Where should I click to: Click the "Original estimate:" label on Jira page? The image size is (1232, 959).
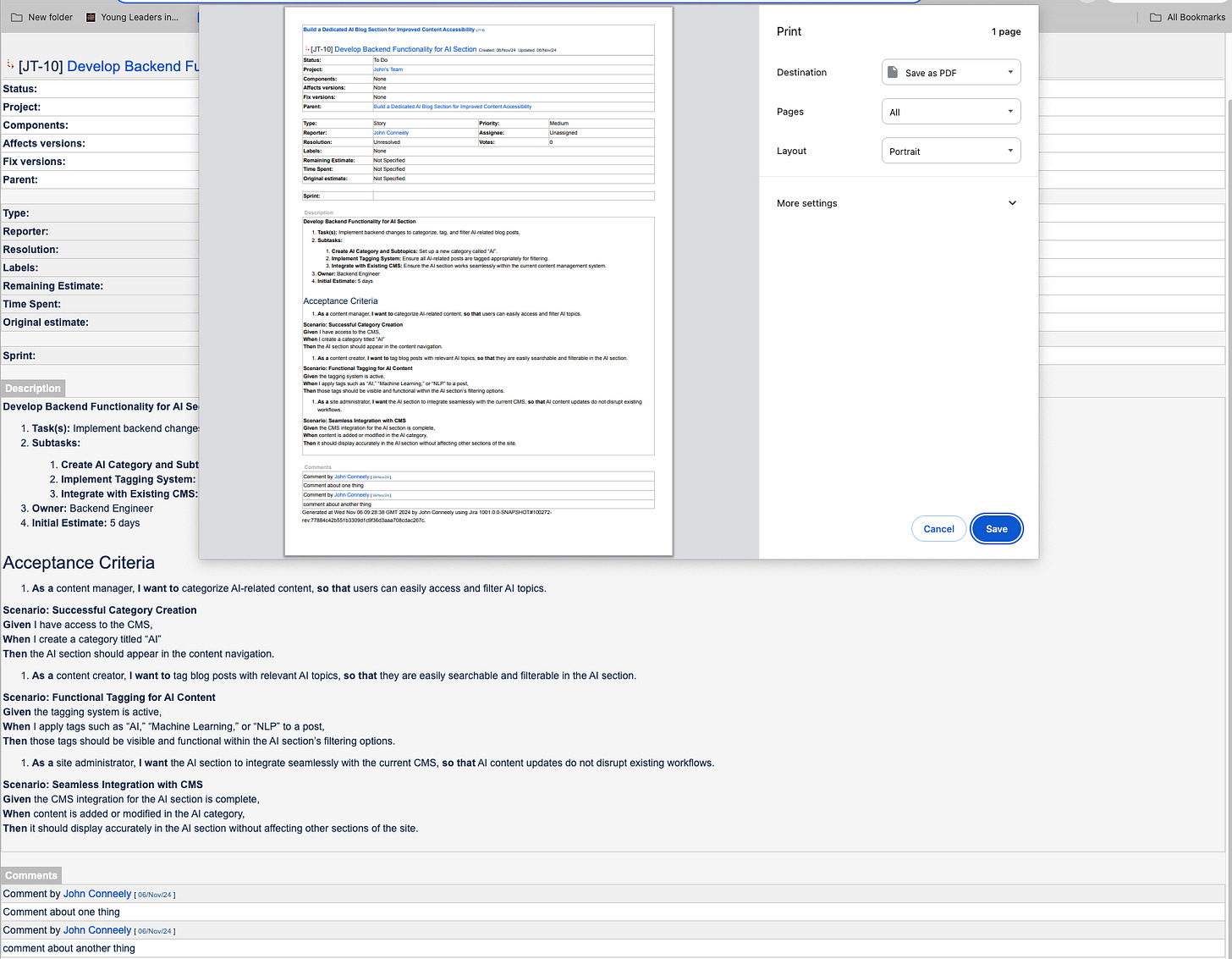[x=46, y=322]
